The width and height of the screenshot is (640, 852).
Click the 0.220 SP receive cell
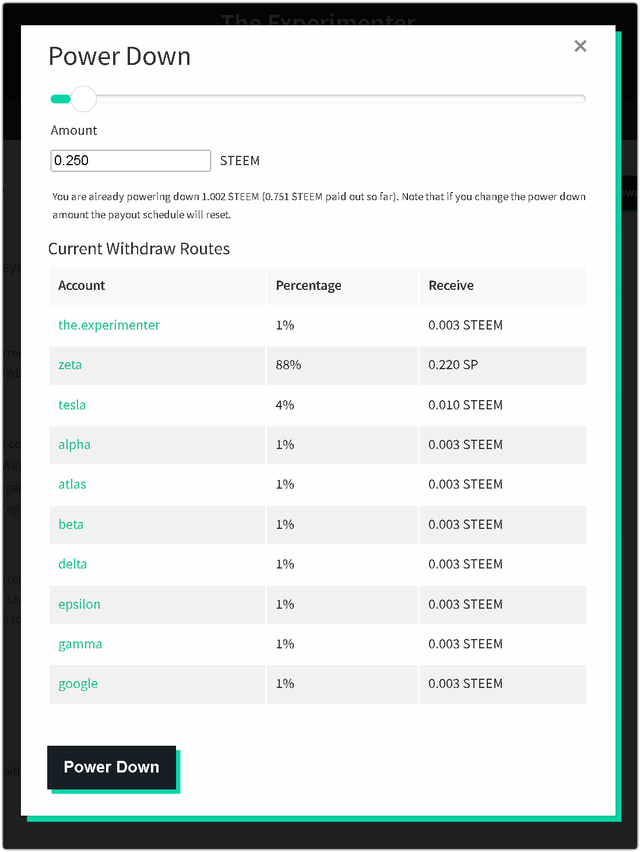tap(453, 365)
